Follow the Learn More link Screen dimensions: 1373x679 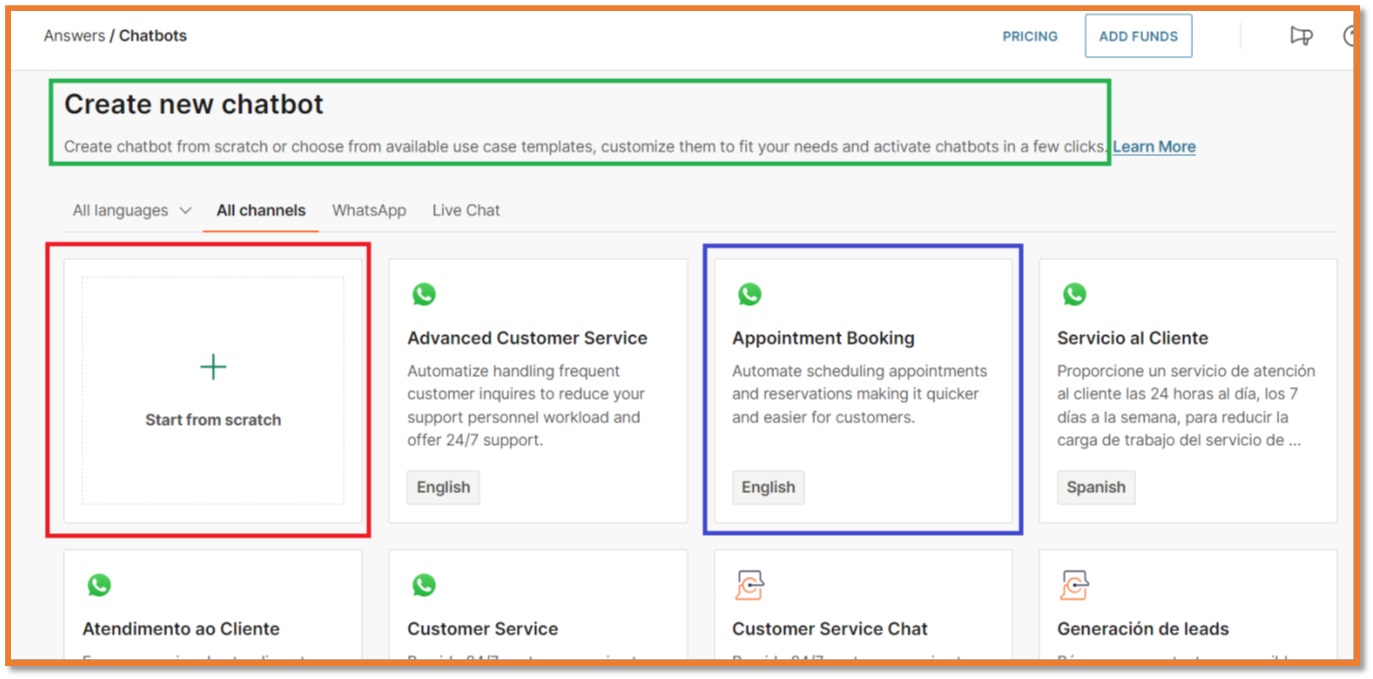[x=1154, y=147]
